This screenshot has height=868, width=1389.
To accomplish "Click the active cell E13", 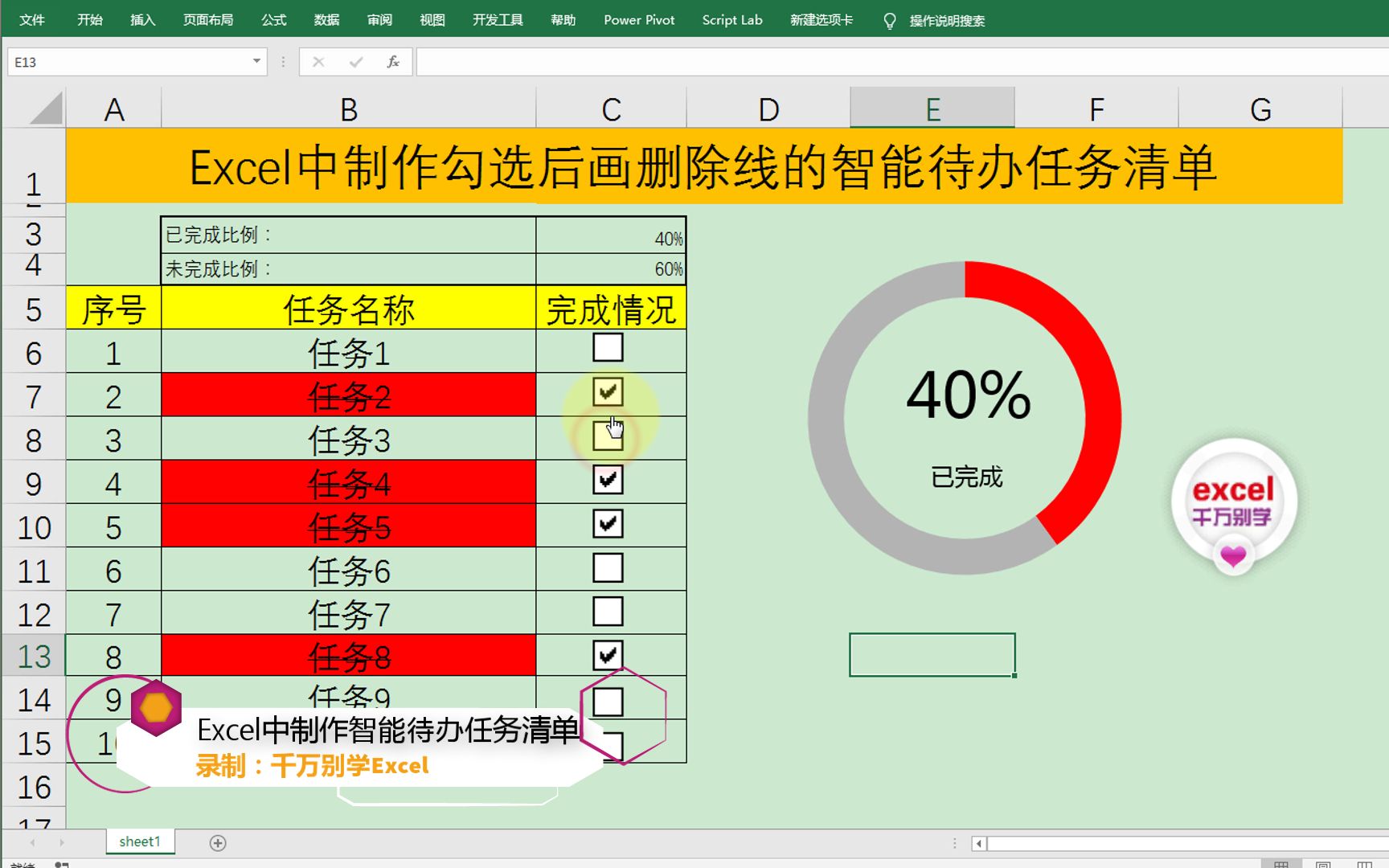I will [x=932, y=655].
